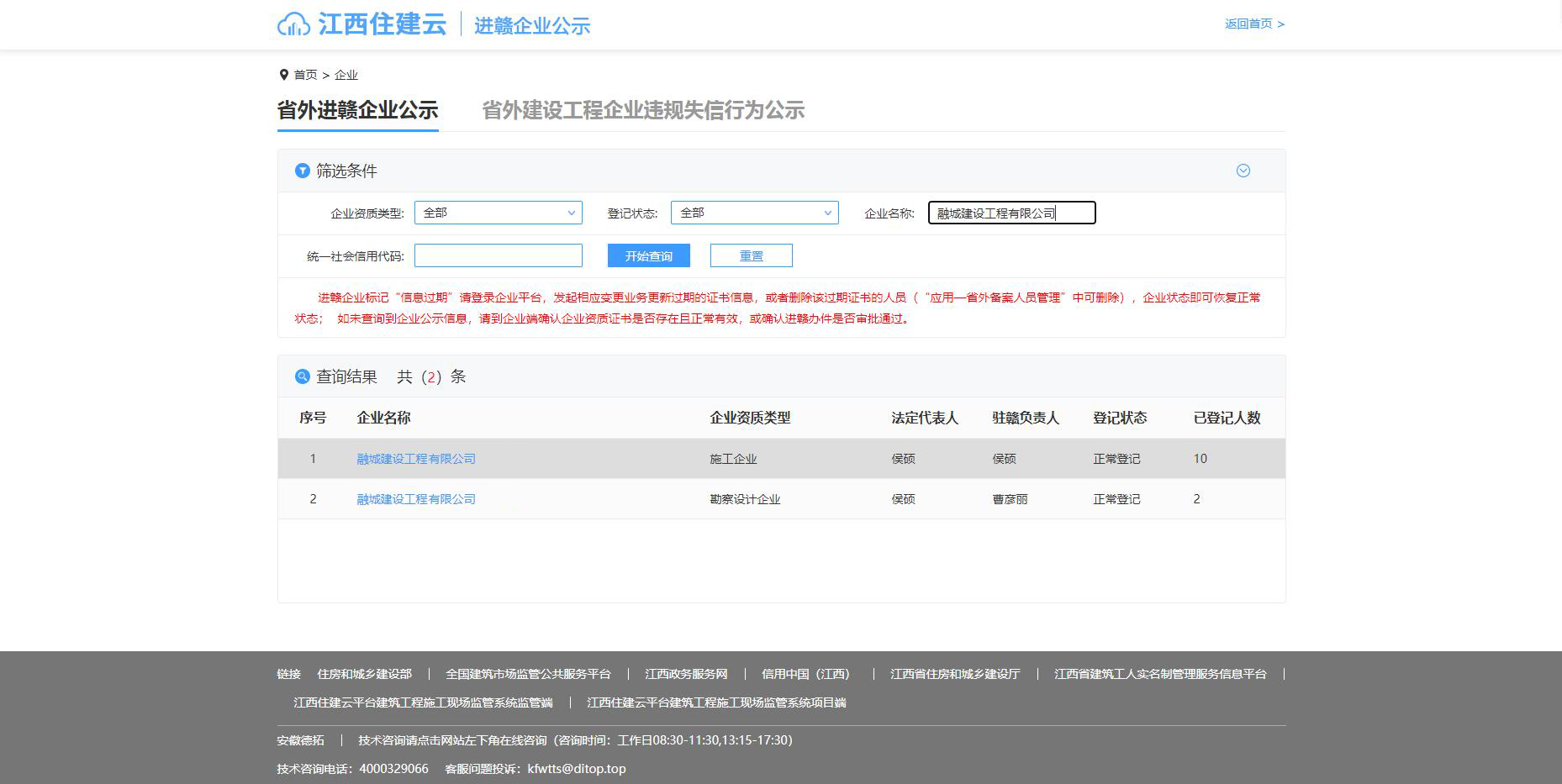
Task: Click the 筛选条件 heading text
Action: pyautogui.click(x=346, y=171)
